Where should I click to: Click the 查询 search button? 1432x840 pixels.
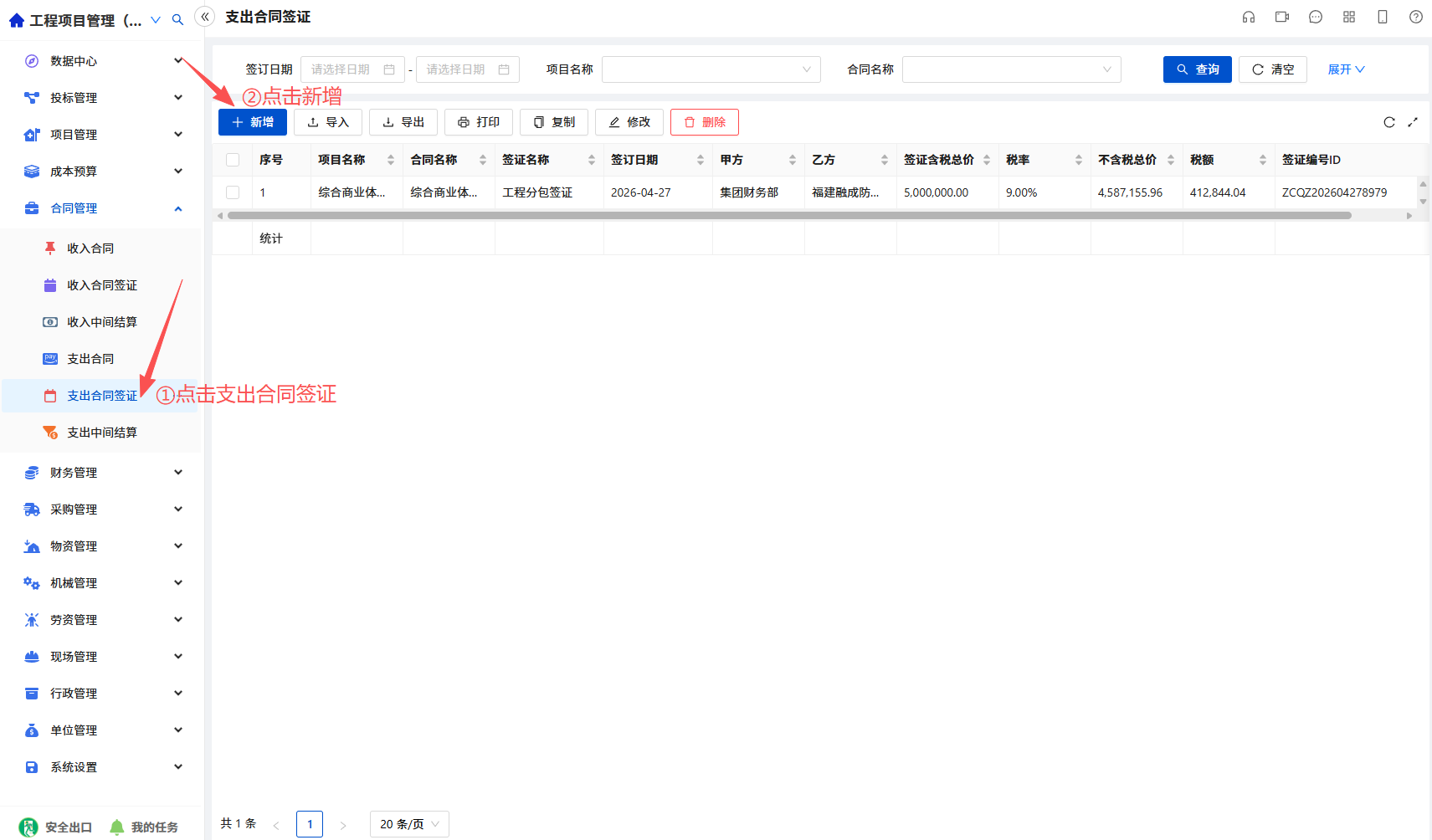(1198, 69)
